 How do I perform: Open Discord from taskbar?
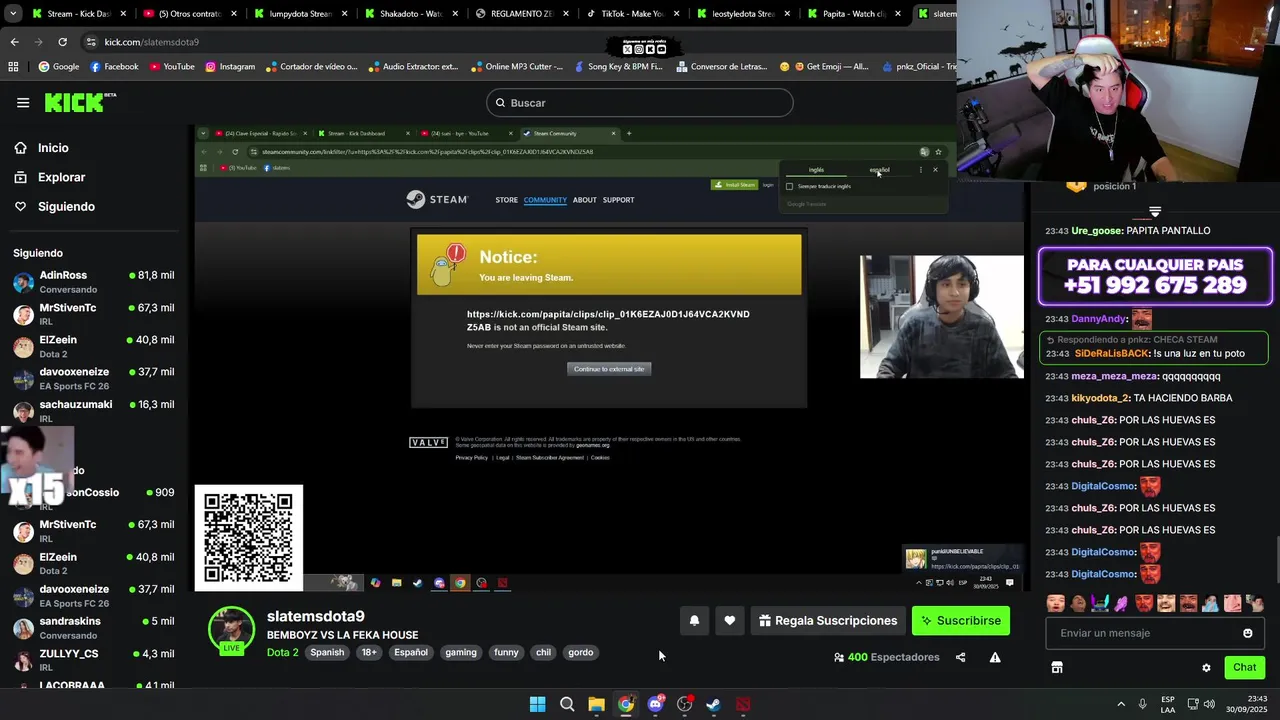pos(655,704)
